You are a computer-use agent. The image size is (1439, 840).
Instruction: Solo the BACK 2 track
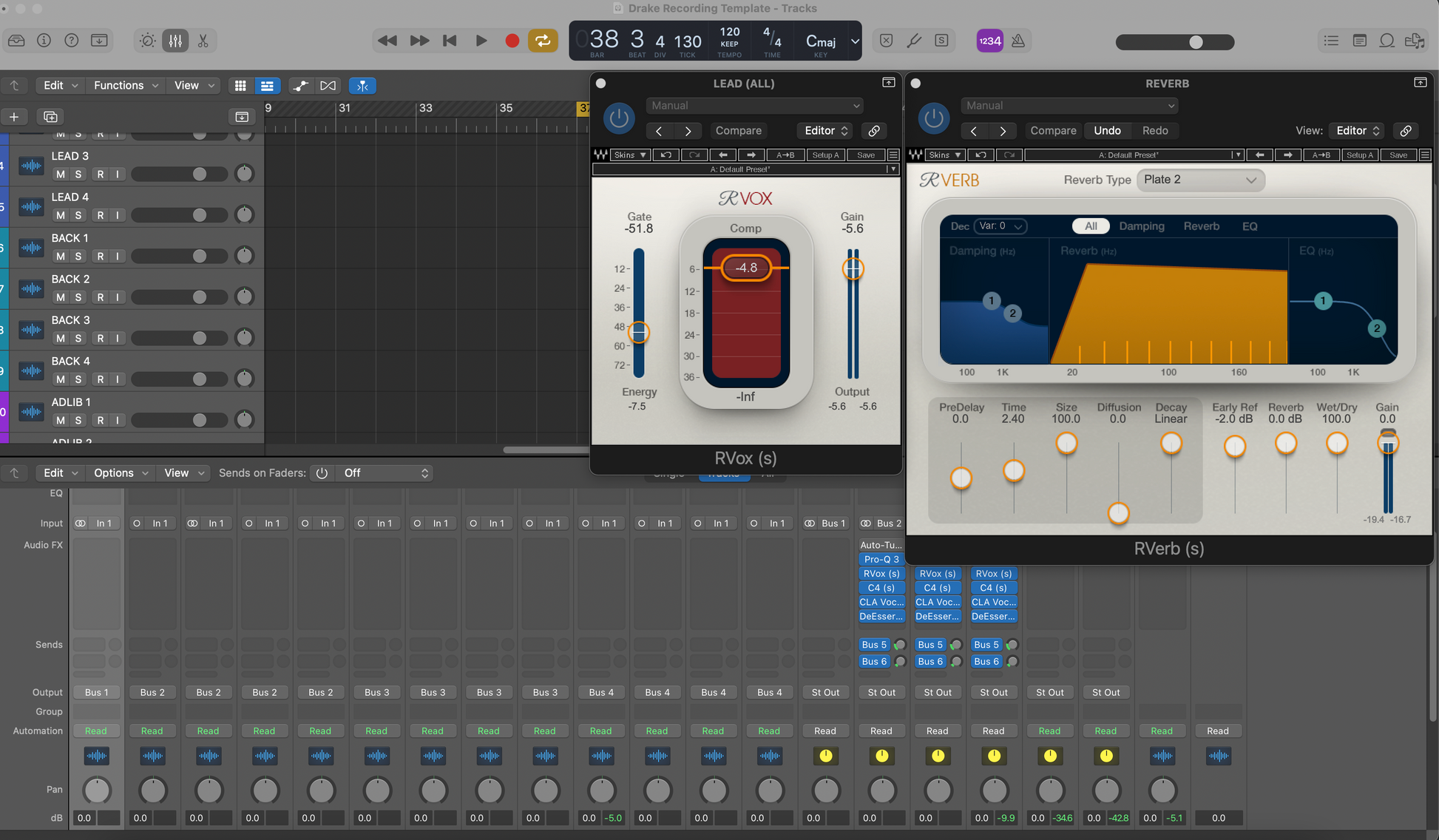coord(78,297)
